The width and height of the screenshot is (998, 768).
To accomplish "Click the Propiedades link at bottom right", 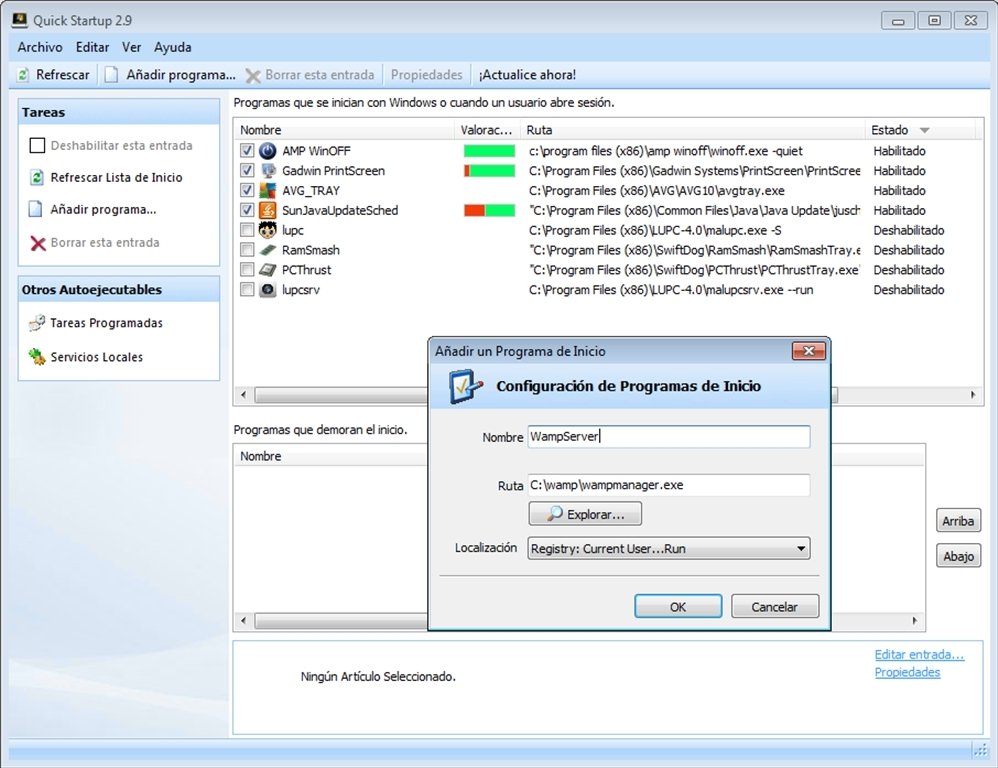I will pyautogui.click(x=907, y=672).
